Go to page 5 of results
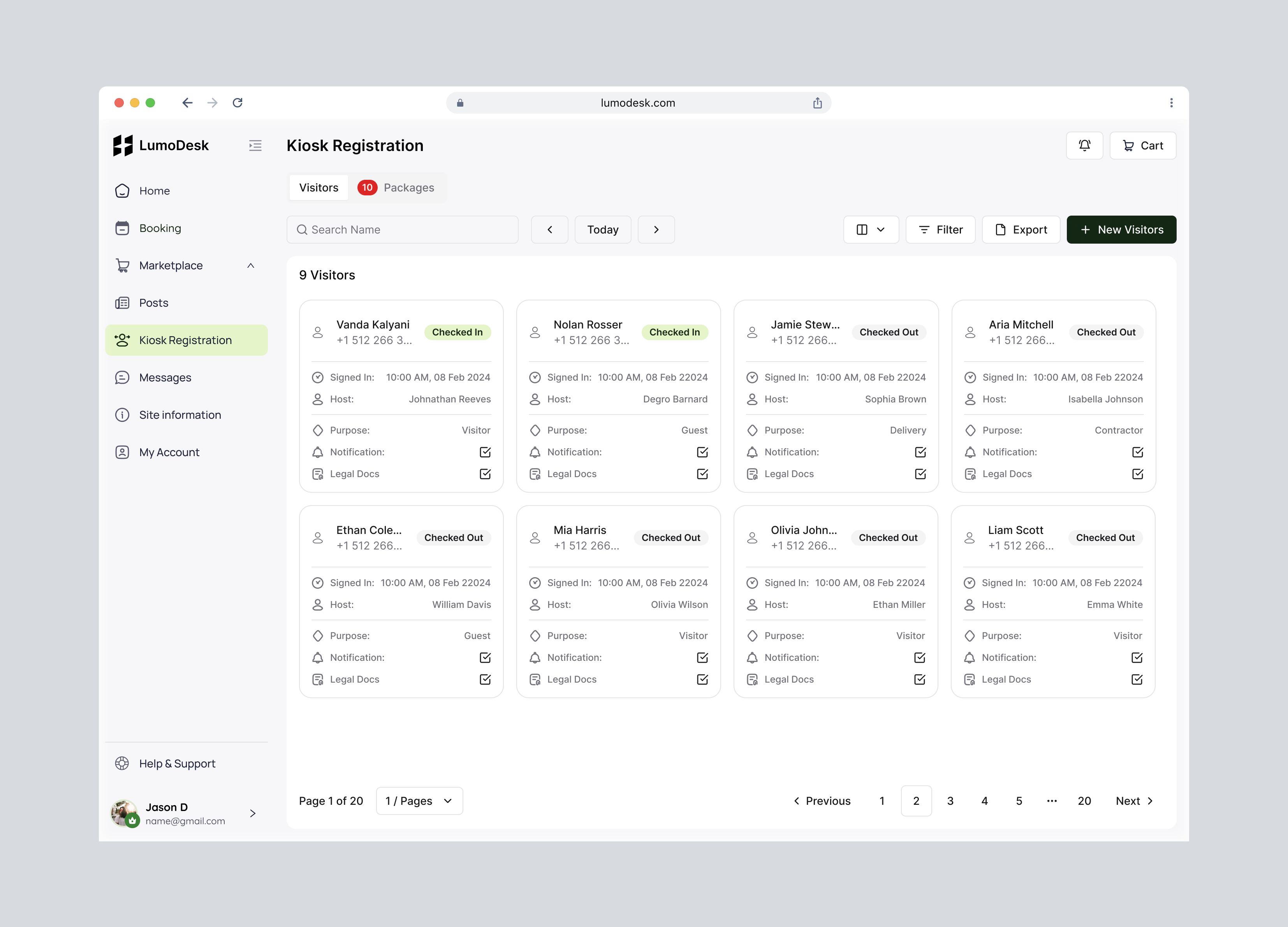 1018,801
